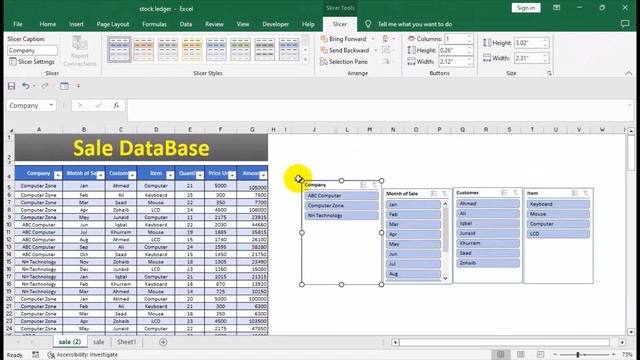640x360 pixels.
Task: Open the Insert tab
Action: click(x=76, y=24)
